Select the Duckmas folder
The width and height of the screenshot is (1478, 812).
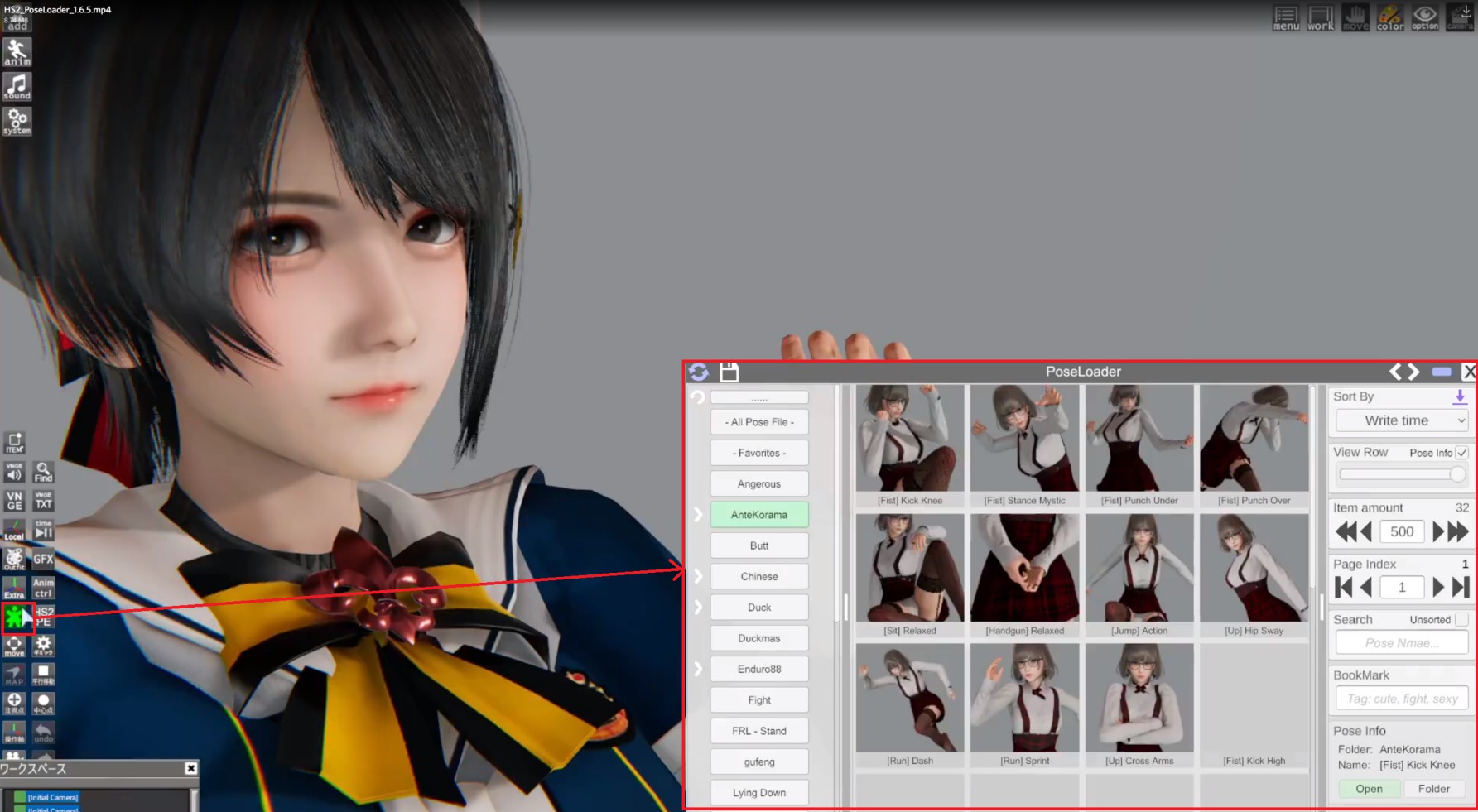(x=759, y=638)
